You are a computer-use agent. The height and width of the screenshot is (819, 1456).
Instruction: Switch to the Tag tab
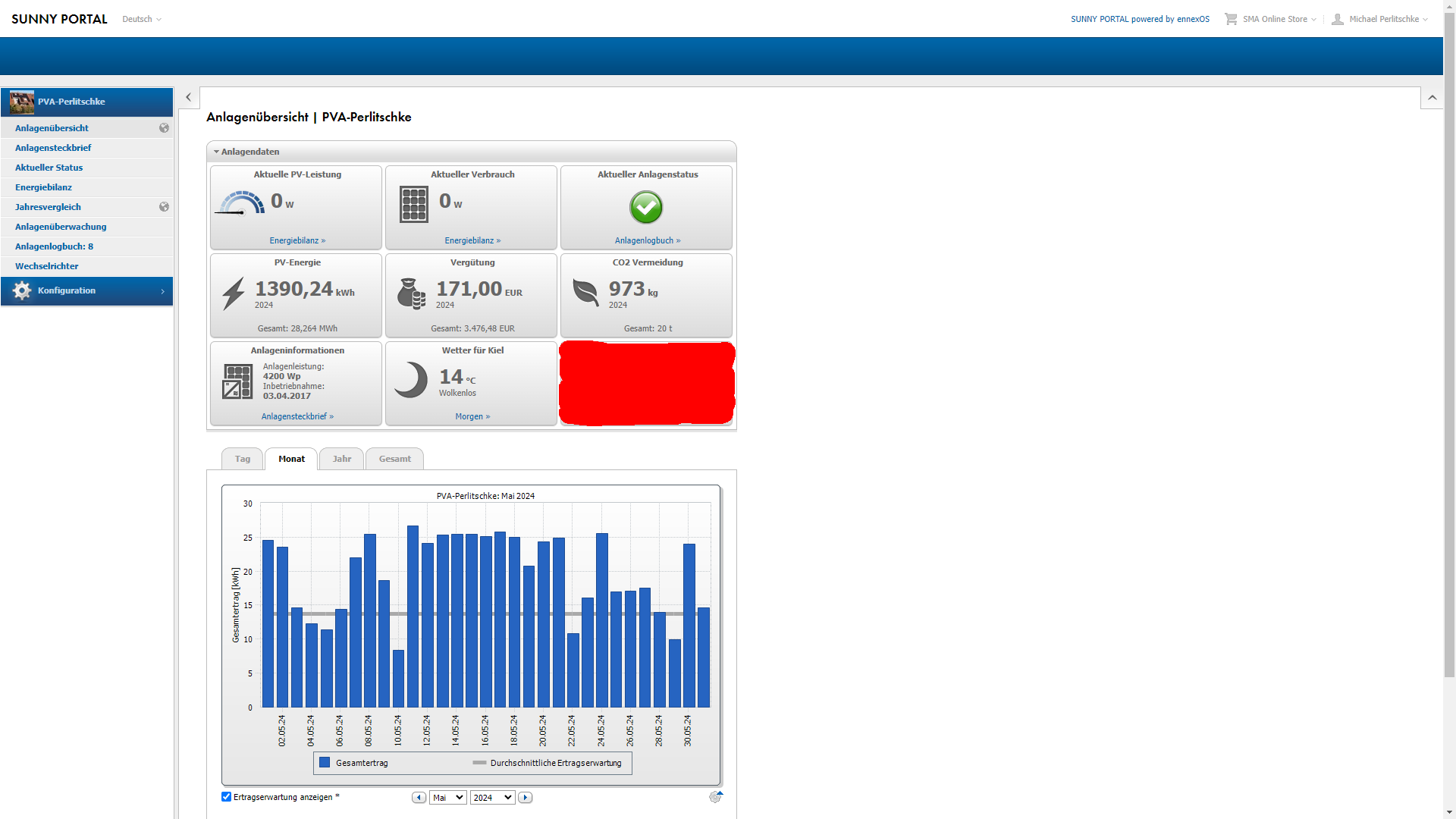243,459
